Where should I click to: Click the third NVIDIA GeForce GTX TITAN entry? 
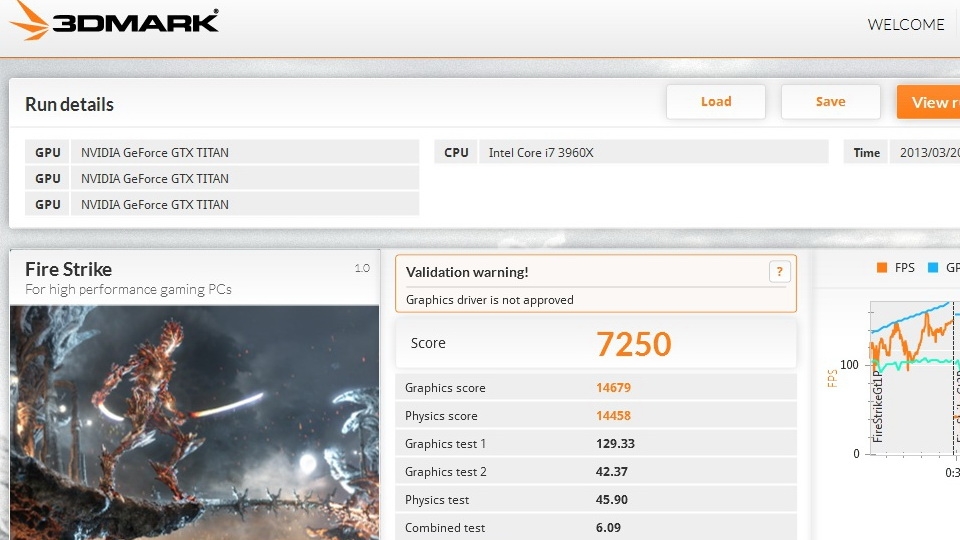pyautogui.click(x=245, y=204)
